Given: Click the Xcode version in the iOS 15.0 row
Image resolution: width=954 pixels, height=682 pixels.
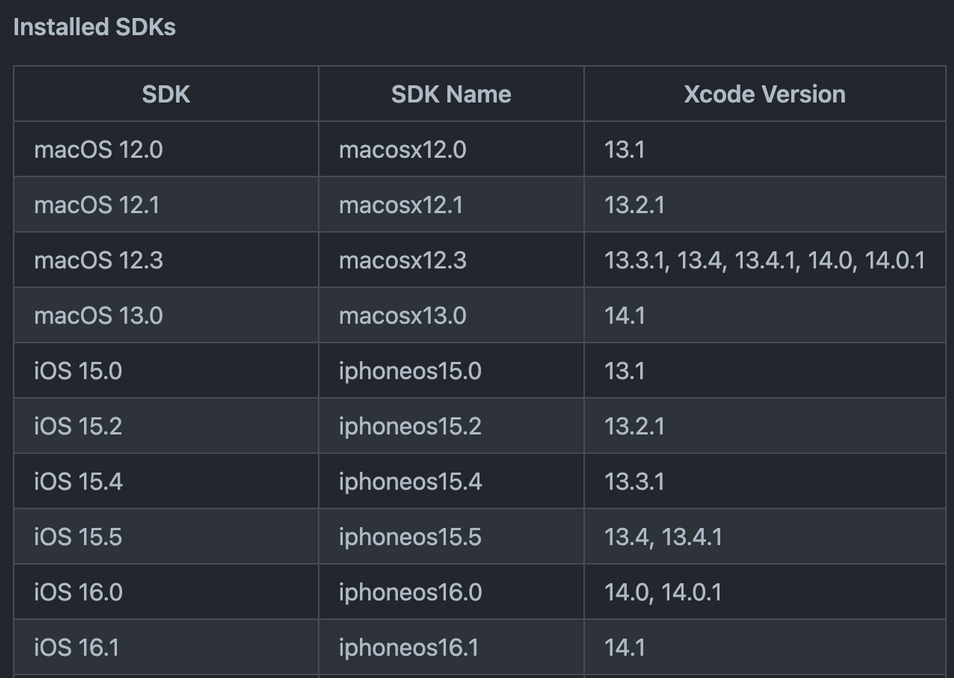Looking at the screenshot, I should tap(765, 371).
